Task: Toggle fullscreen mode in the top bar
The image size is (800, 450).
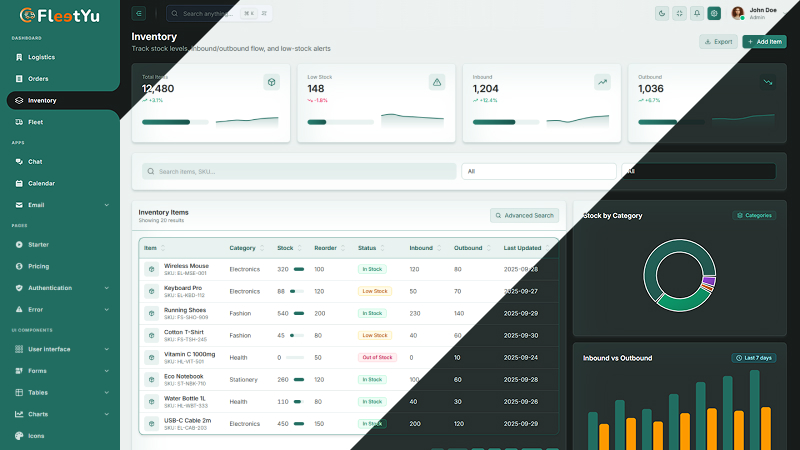Action: coord(679,13)
